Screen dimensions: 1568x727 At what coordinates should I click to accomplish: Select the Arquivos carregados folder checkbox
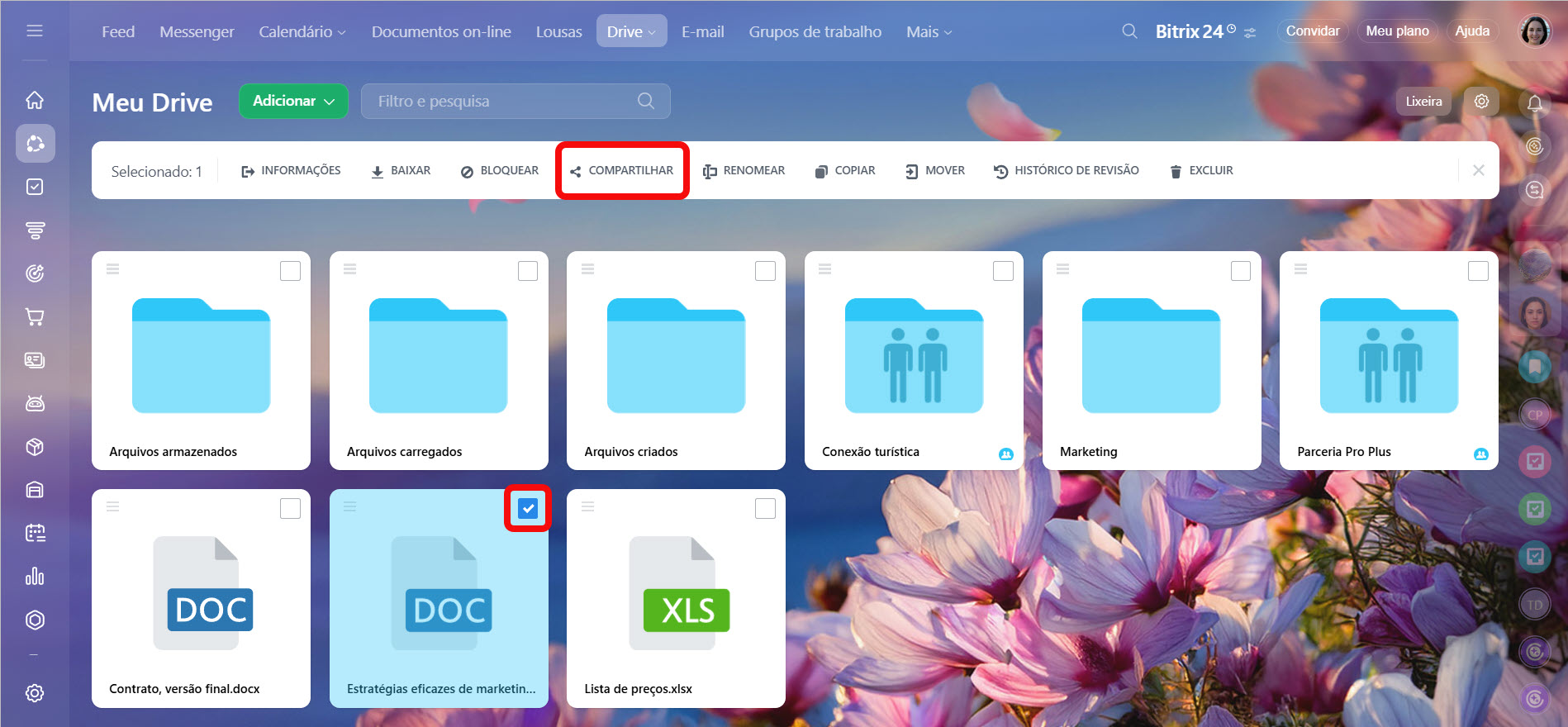coord(528,271)
